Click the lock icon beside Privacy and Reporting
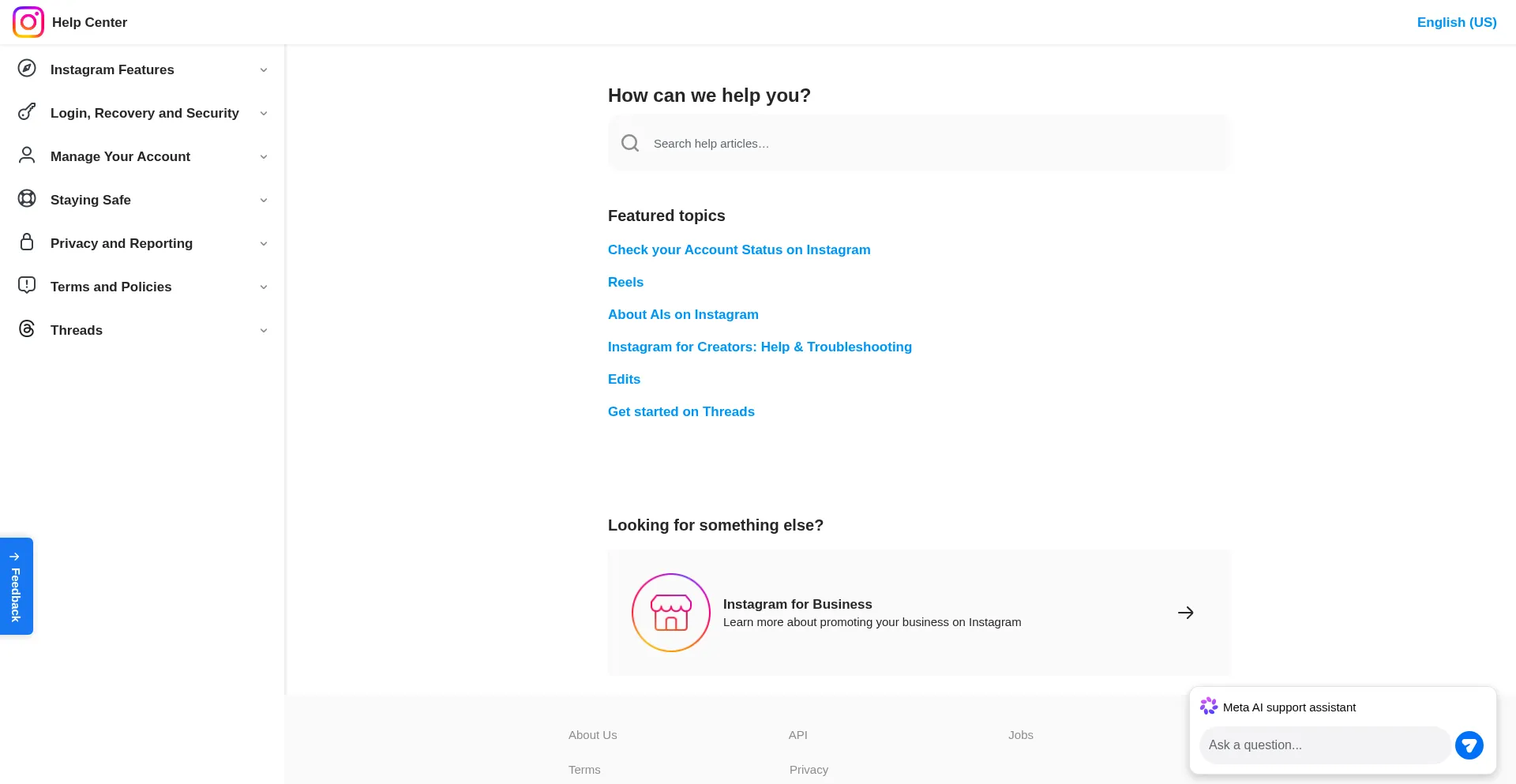 (x=27, y=242)
